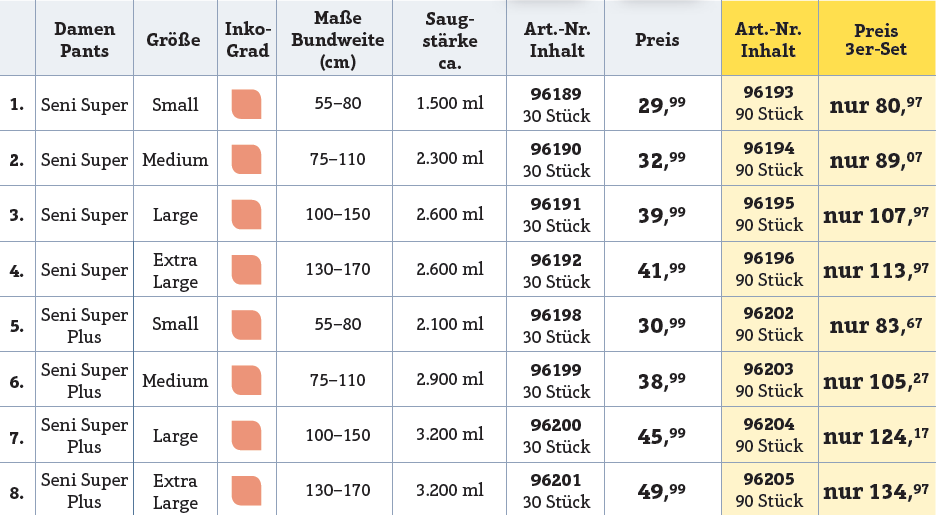Click the Preis 3er-Set yellow header
The image size is (936, 515).
pos(876,40)
